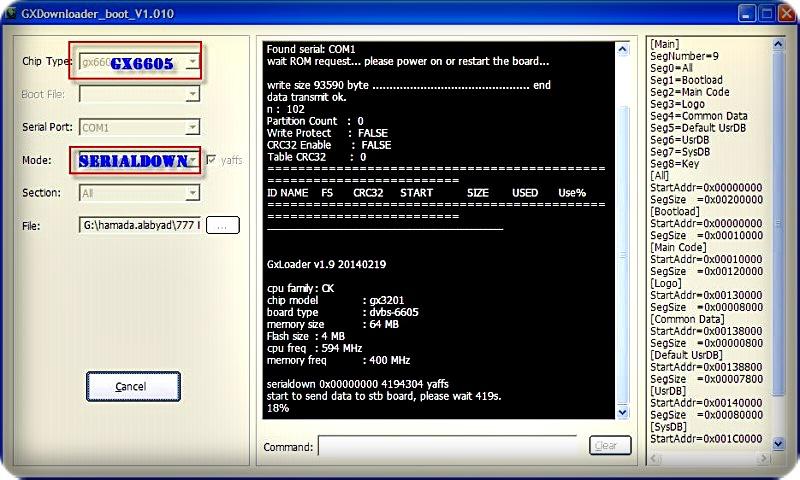Screen dimensions: 800x480
Task: Select the 'Seg1=Bootload' line
Action: tap(686, 80)
